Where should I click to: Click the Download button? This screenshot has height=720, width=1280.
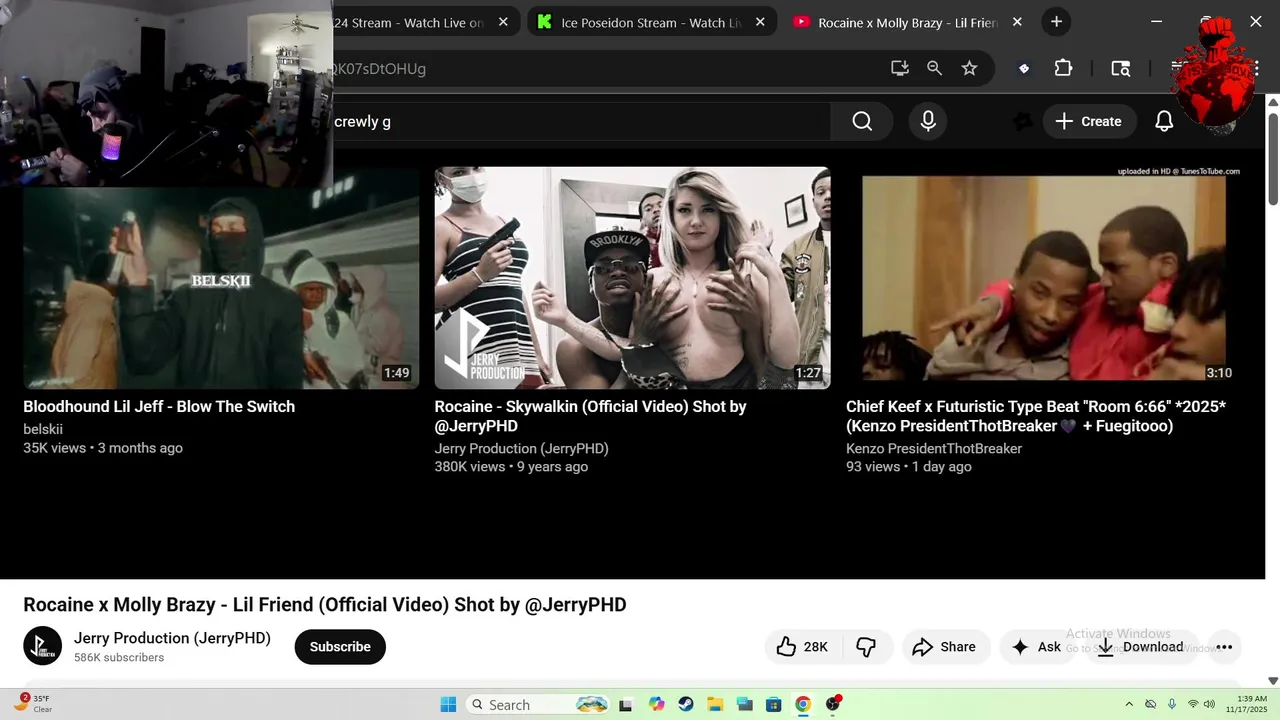coord(1140,647)
